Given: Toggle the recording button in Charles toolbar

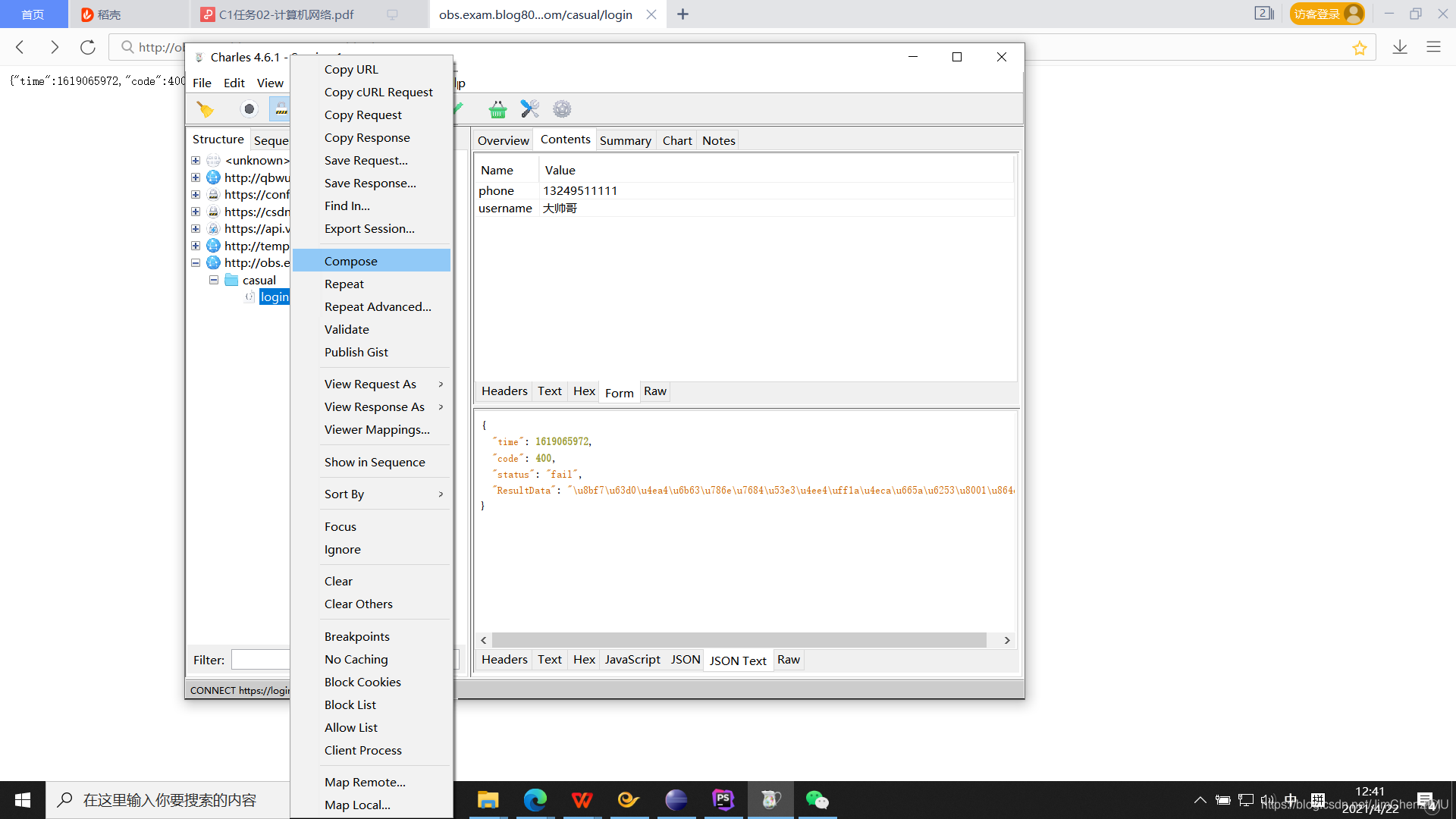Looking at the screenshot, I should click(x=249, y=109).
